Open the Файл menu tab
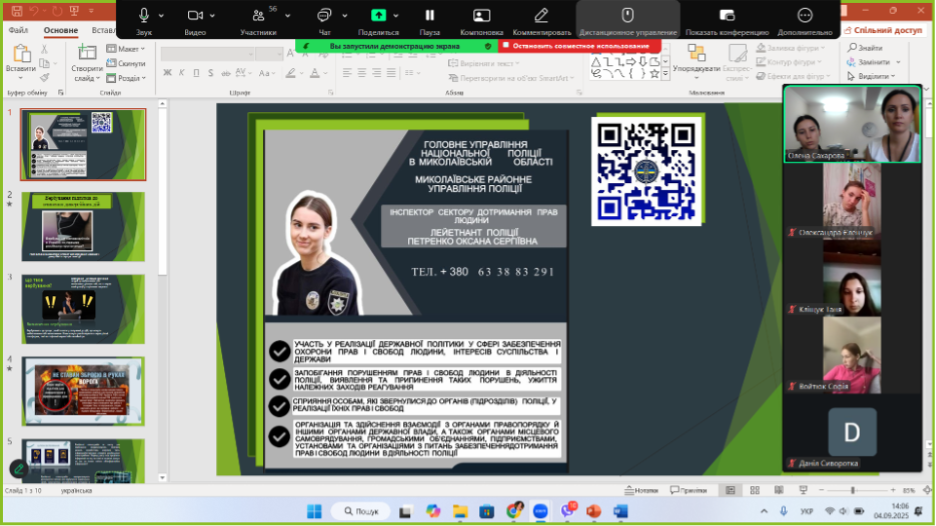 (18, 30)
